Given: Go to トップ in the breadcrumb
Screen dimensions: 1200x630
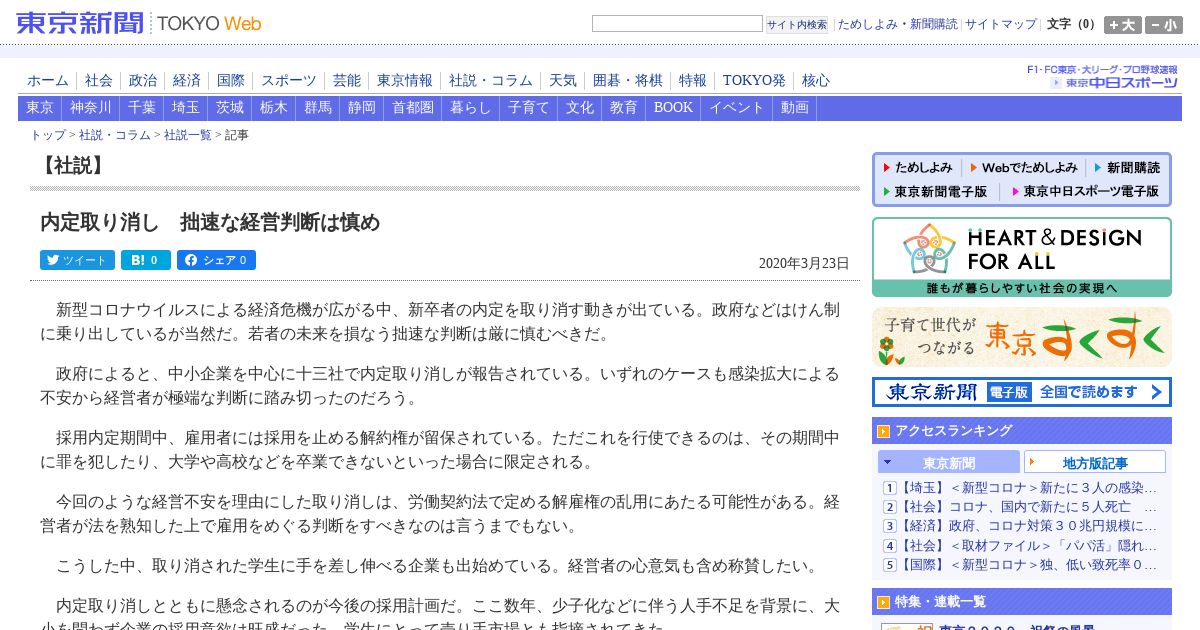Looking at the screenshot, I should point(48,135).
